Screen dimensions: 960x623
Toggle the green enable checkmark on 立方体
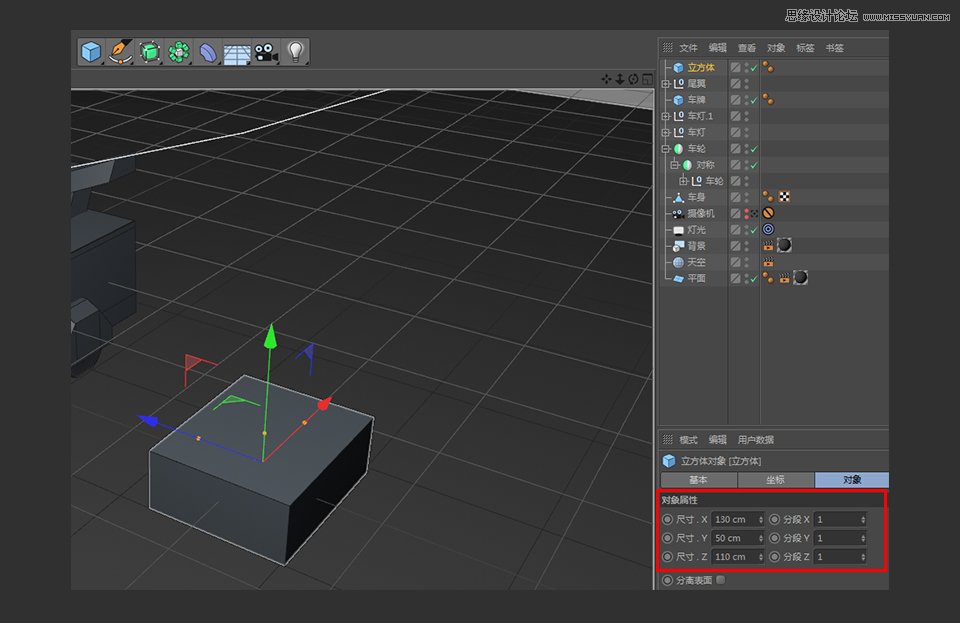[x=754, y=66]
